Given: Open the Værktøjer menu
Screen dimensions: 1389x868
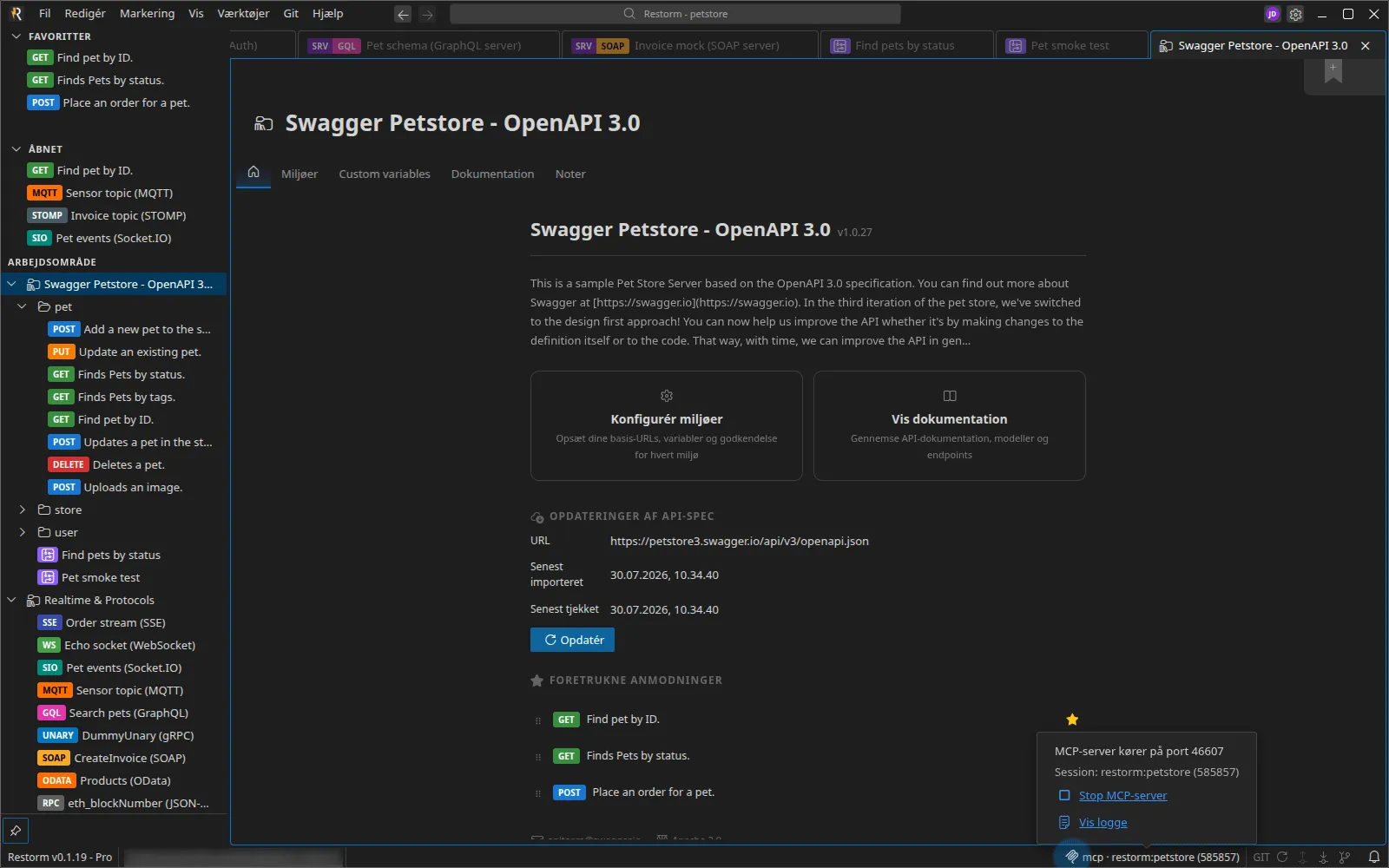Looking at the screenshot, I should click(x=243, y=14).
